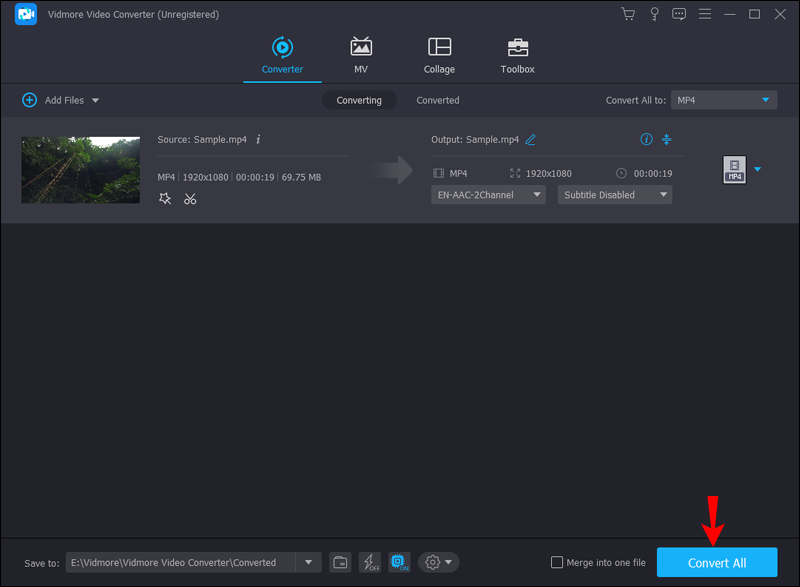Click the output resolution 1920x1080 value
The image size is (800, 587).
click(548, 173)
